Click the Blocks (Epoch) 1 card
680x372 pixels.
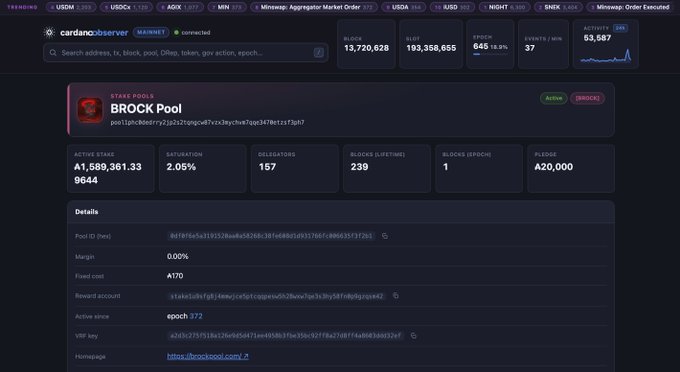(x=479, y=169)
